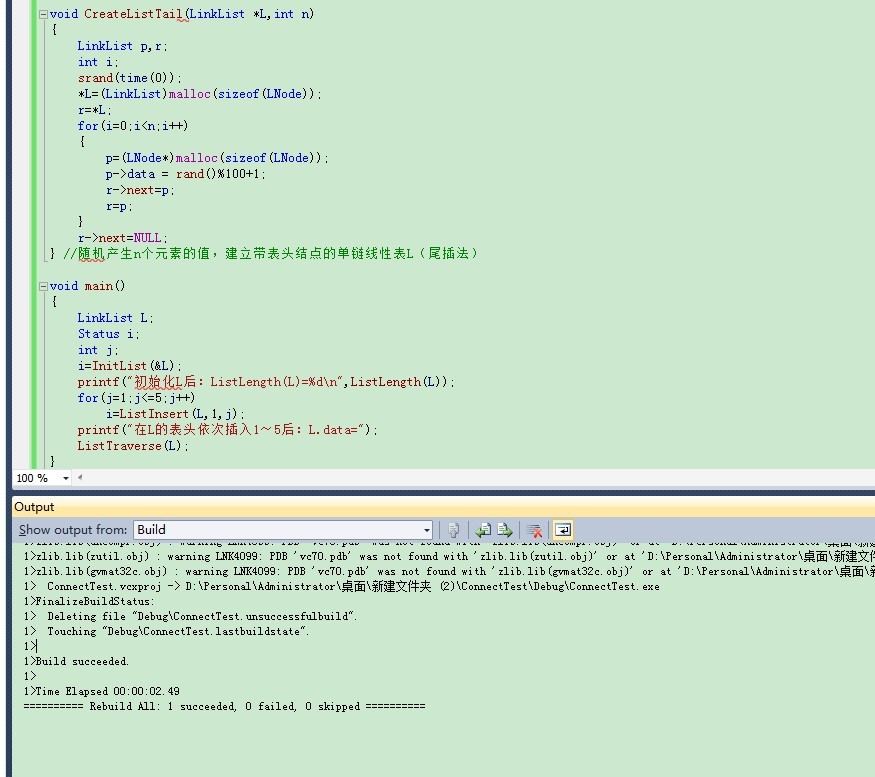The height and width of the screenshot is (777, 875).
Task: Click the 'Deleting file' output line
Action: (x=190, y=616)
